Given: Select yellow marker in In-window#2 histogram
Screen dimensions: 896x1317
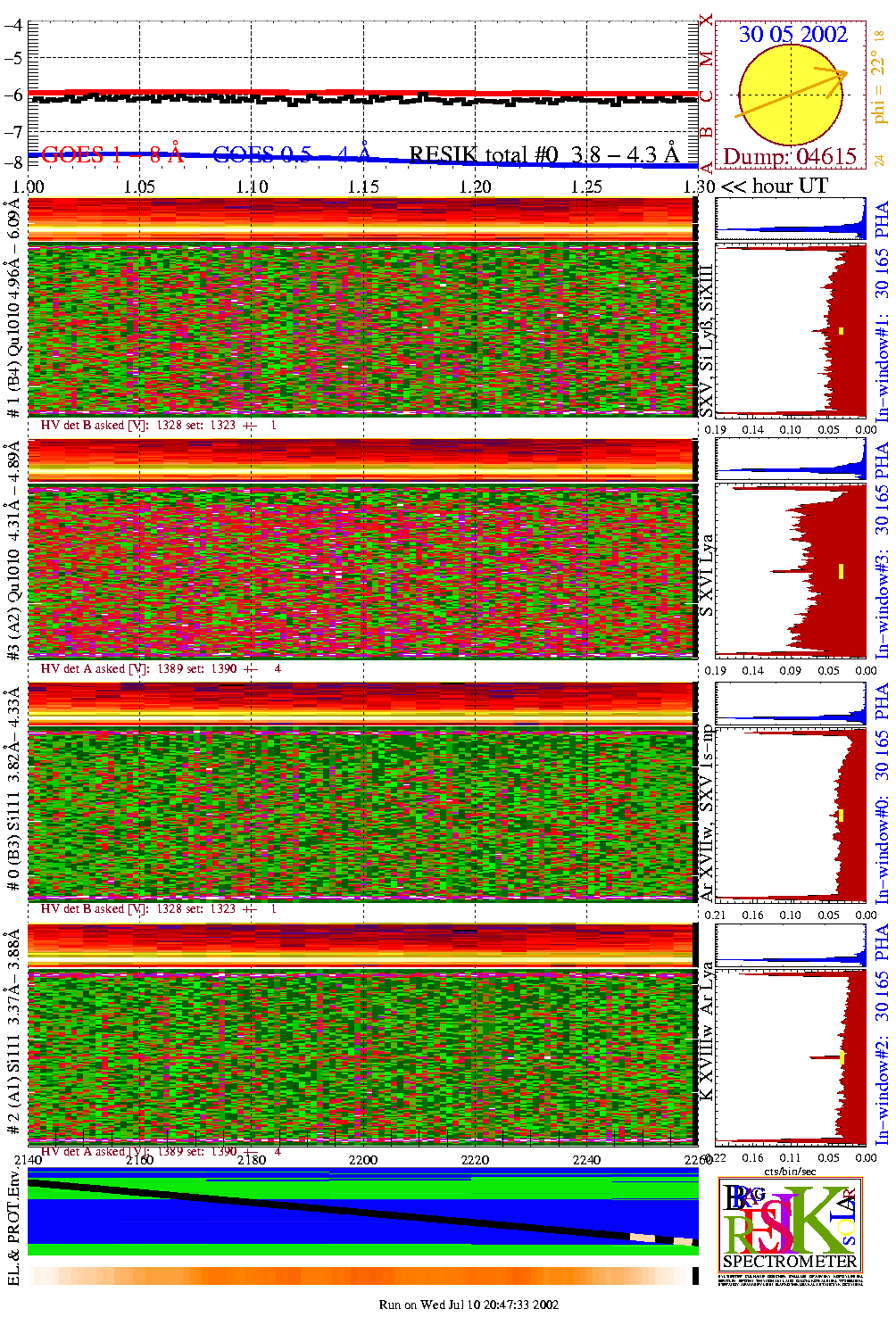Looking at the screenshot, I should coord(841,1057).
